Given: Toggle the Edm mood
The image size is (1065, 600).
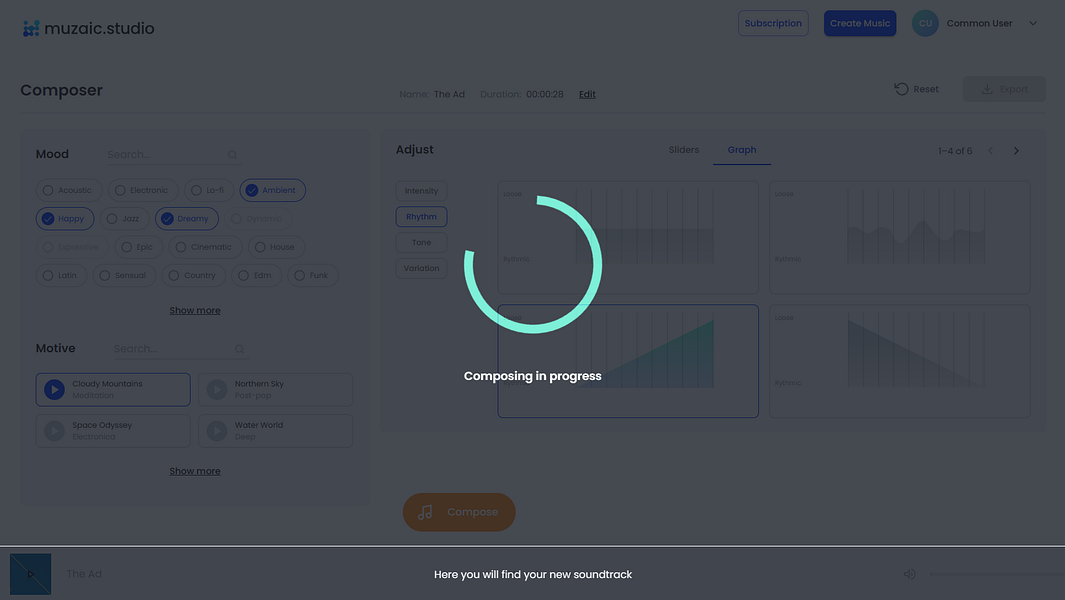Looking at the screenshot, I should point(256,276).
